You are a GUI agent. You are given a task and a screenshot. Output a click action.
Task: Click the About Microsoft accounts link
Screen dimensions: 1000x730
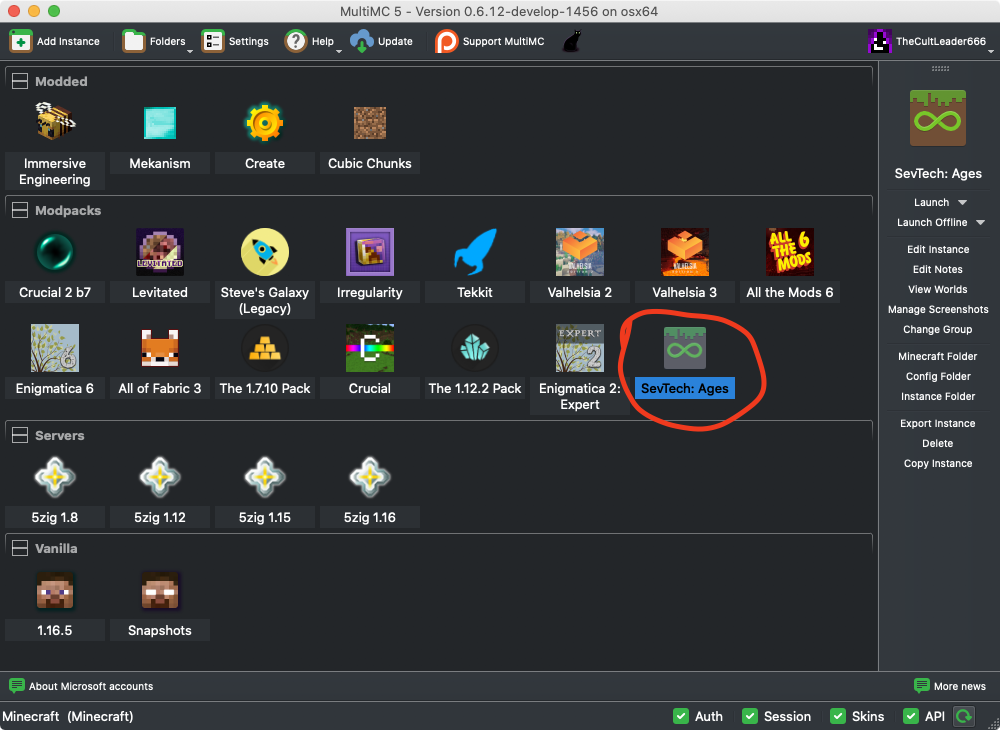(x=80, y=686)
